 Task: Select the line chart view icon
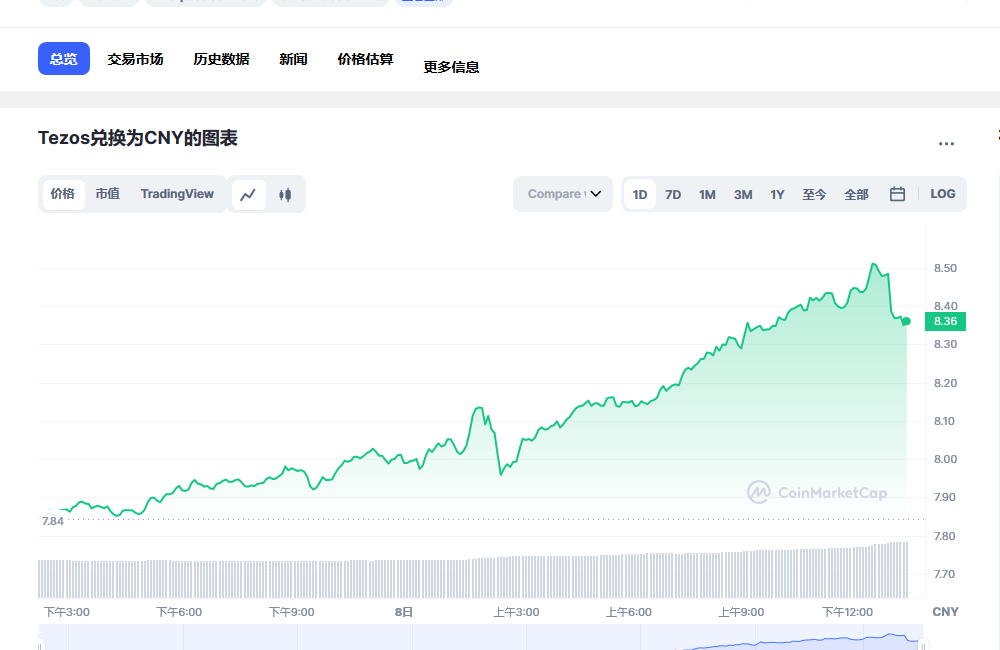248,195
